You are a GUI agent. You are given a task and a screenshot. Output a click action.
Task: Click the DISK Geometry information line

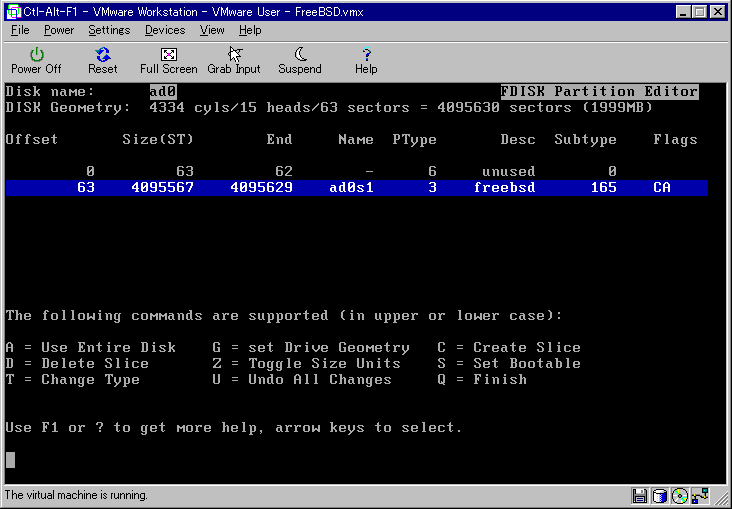(x=329, y=108)
